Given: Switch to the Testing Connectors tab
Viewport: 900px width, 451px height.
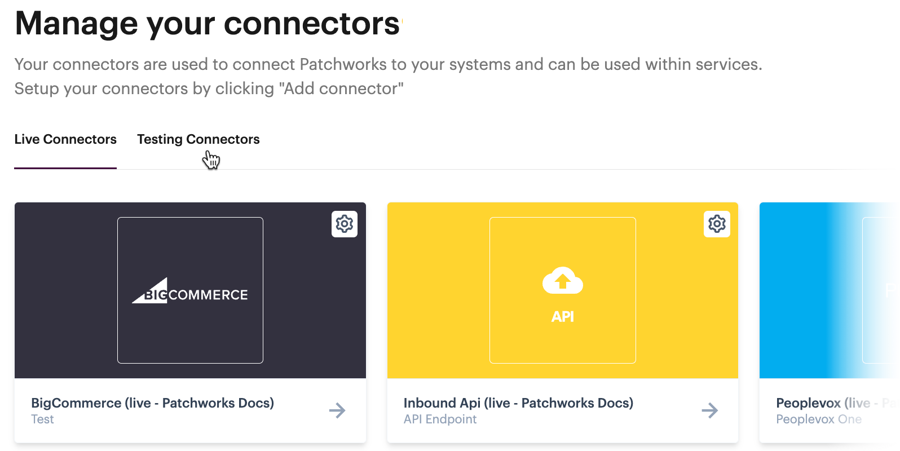Looking at the screenshot, I should [198, 140].
